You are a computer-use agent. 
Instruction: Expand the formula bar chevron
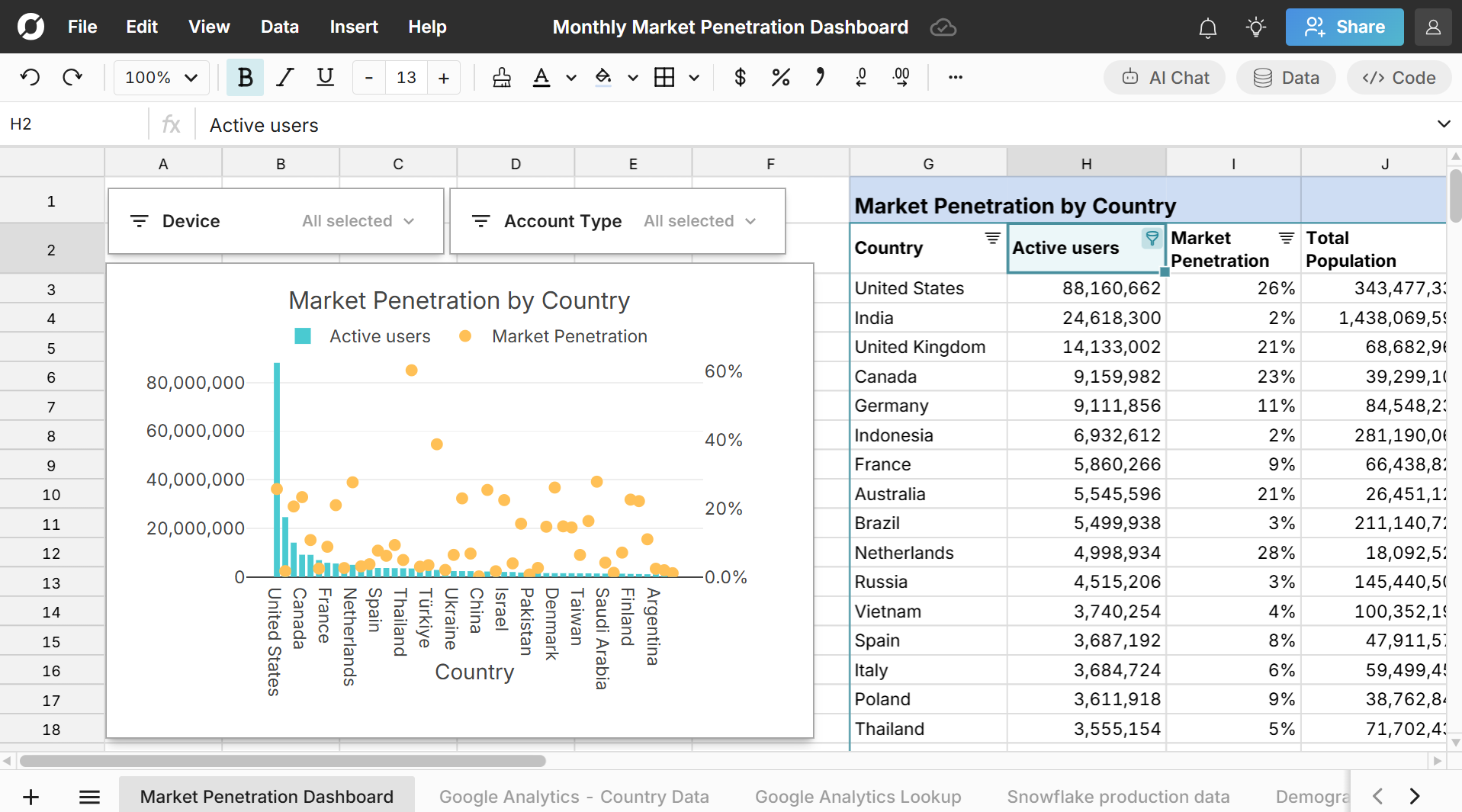tap(1443, 124)
